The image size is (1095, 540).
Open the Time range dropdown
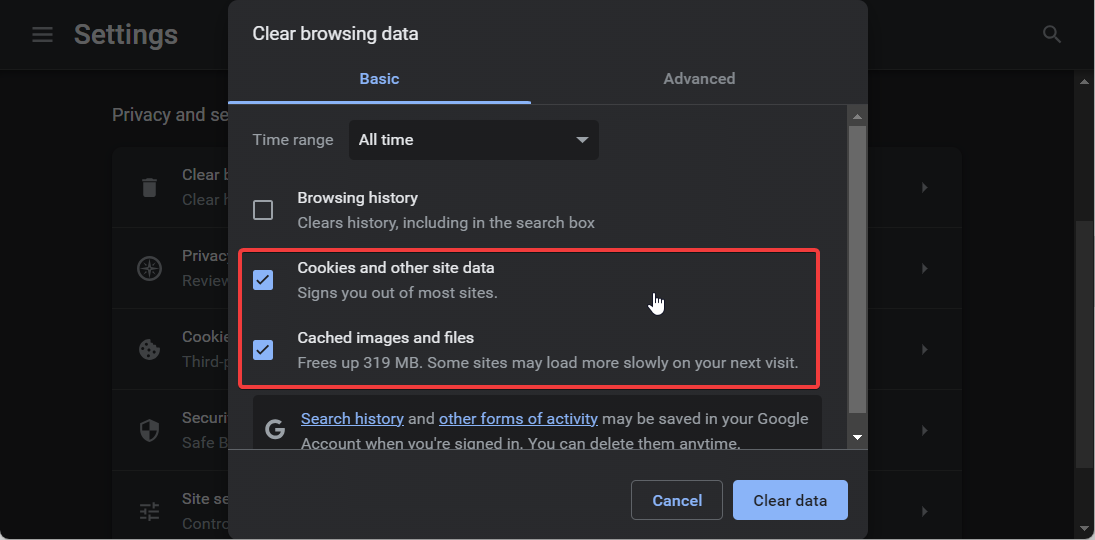473,140
